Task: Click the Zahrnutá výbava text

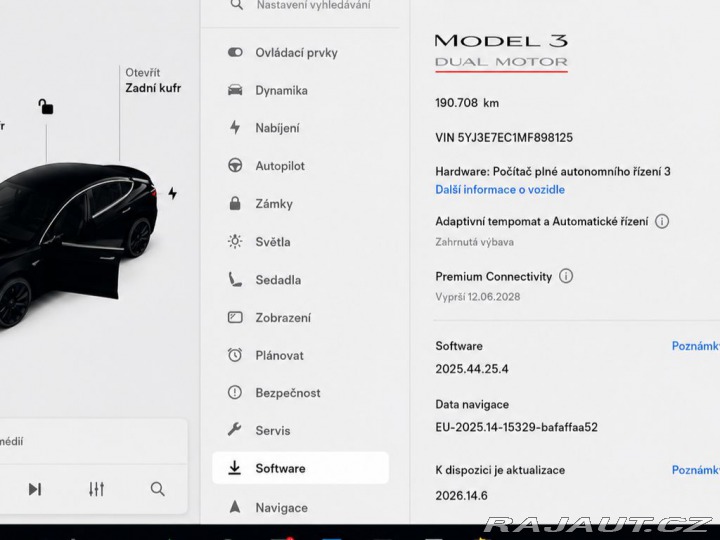Action: point(474,242)
